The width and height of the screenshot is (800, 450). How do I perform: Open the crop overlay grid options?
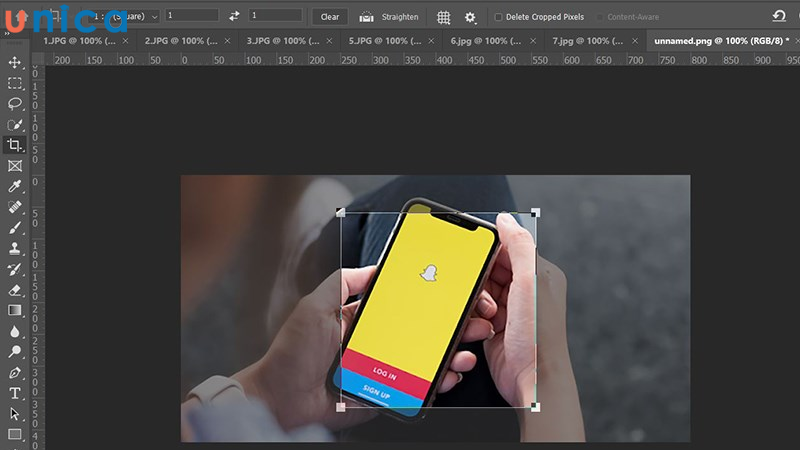[x=444, y=17]
